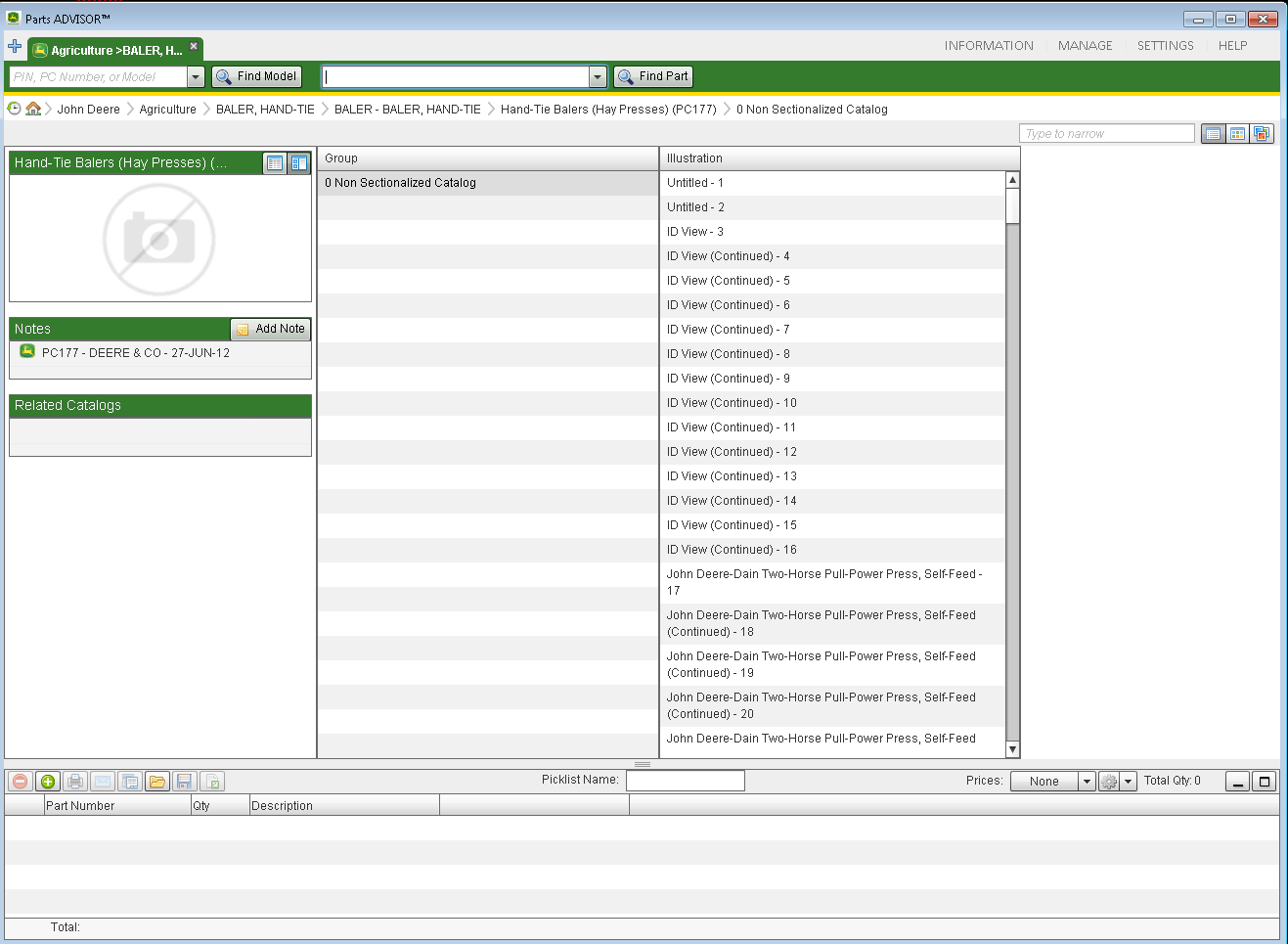The width and height of the screenshot is (1288, 944).
Task: Click the 0 Non Sectionalized Catalog breadcrumb
Action: 812,110
